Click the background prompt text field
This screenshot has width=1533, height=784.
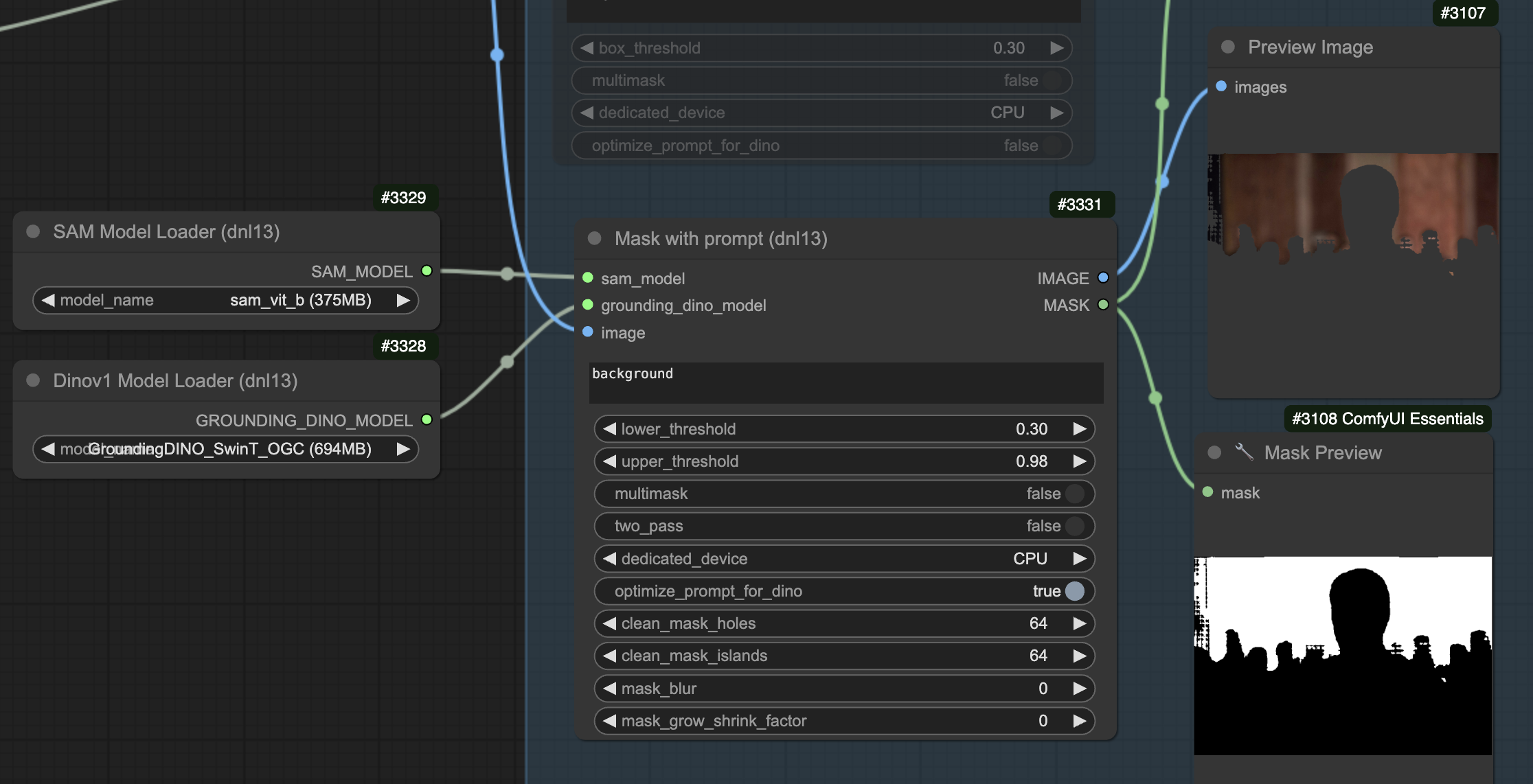(x=845, y=382)
